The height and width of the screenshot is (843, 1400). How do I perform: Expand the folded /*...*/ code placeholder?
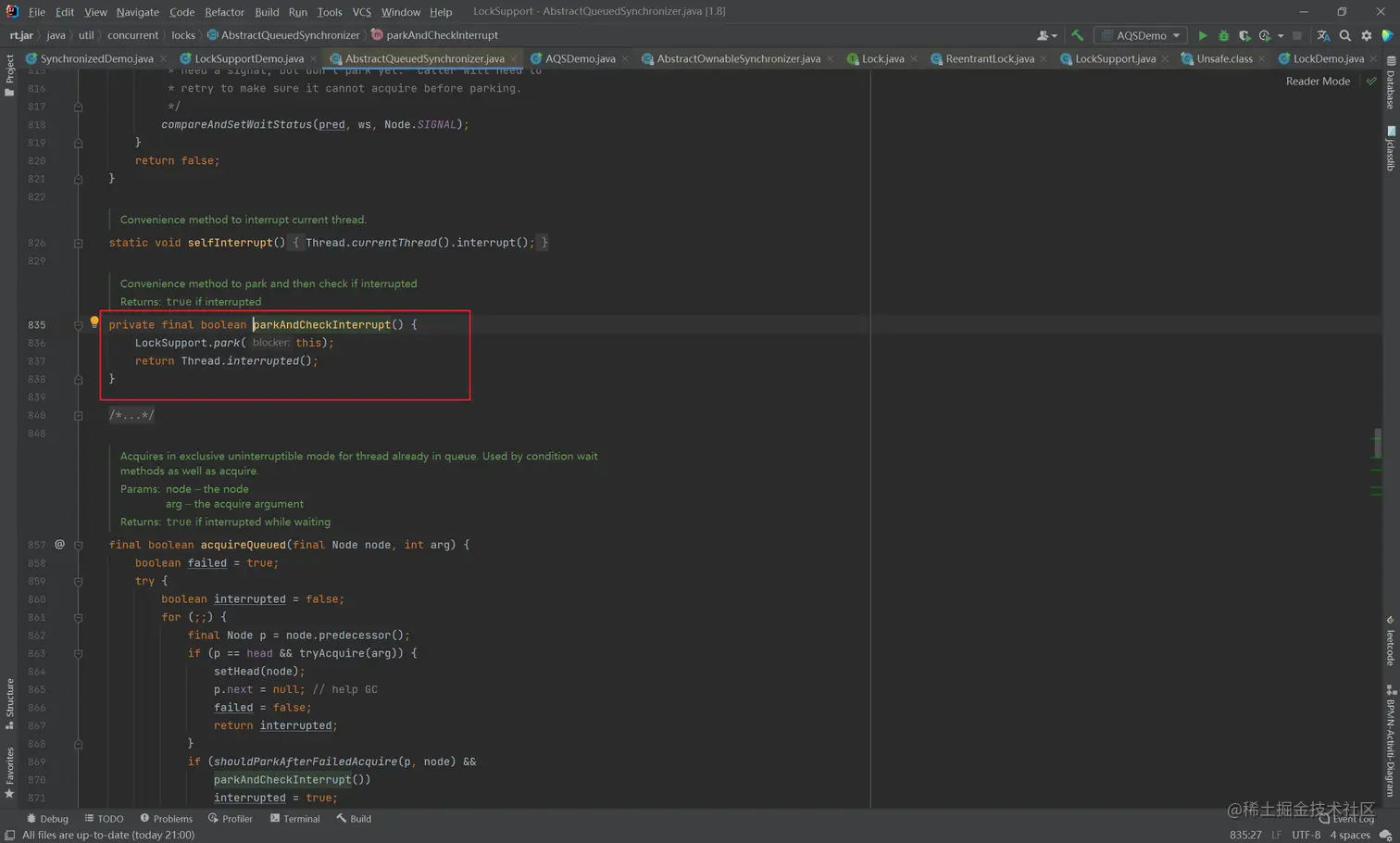(x=131, y=415)
